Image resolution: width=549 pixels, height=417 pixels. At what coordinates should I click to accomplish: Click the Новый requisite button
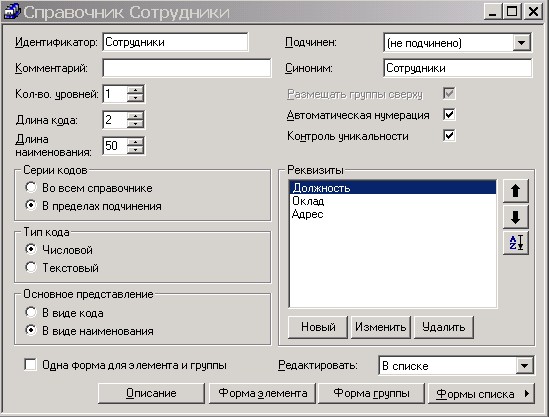point(318,327)
